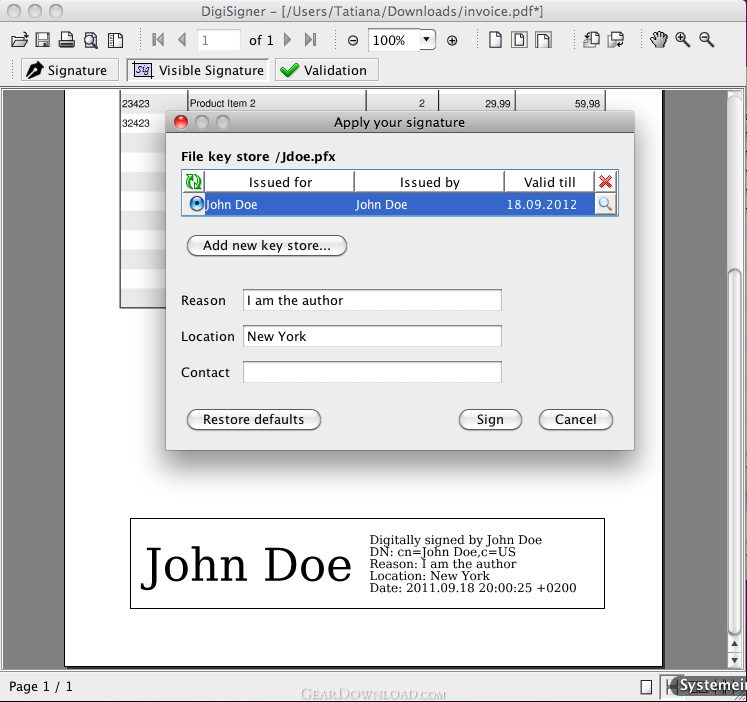Click the empty Contact field
This screenshot has width=747, height=702.
point(372,372)
